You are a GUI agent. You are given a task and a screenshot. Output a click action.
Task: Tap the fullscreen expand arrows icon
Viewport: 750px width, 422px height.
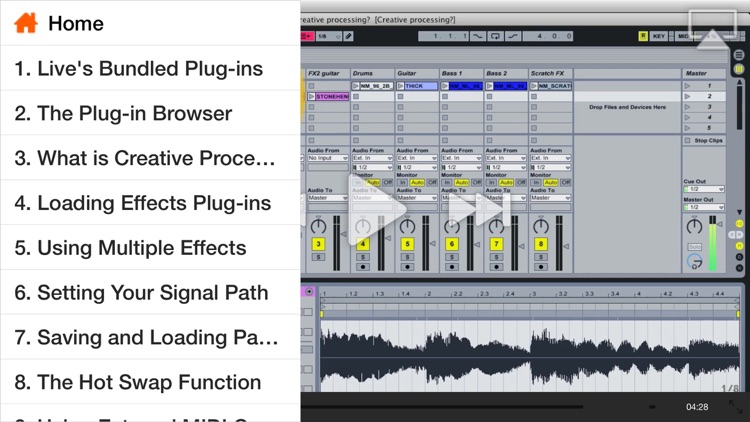click(735, 407)
